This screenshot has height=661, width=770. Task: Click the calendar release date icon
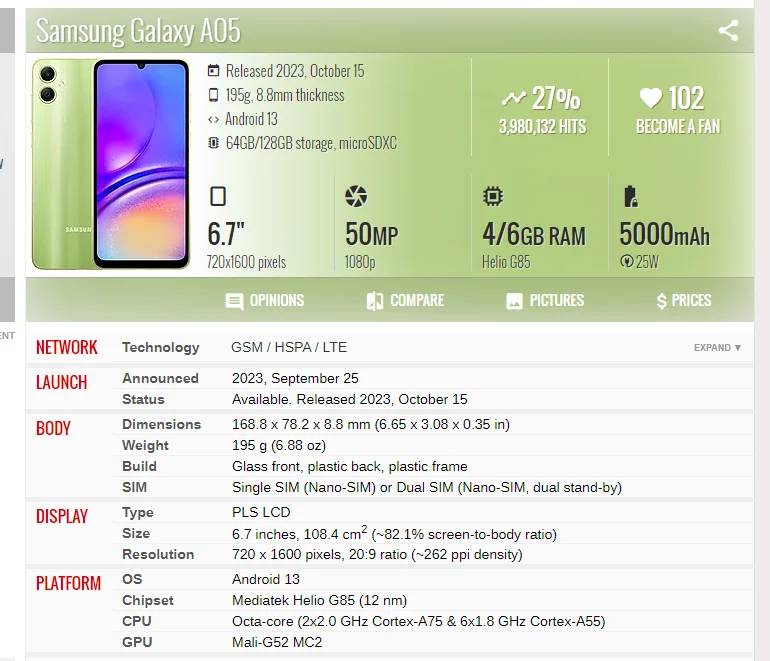[x=213, y=71]
